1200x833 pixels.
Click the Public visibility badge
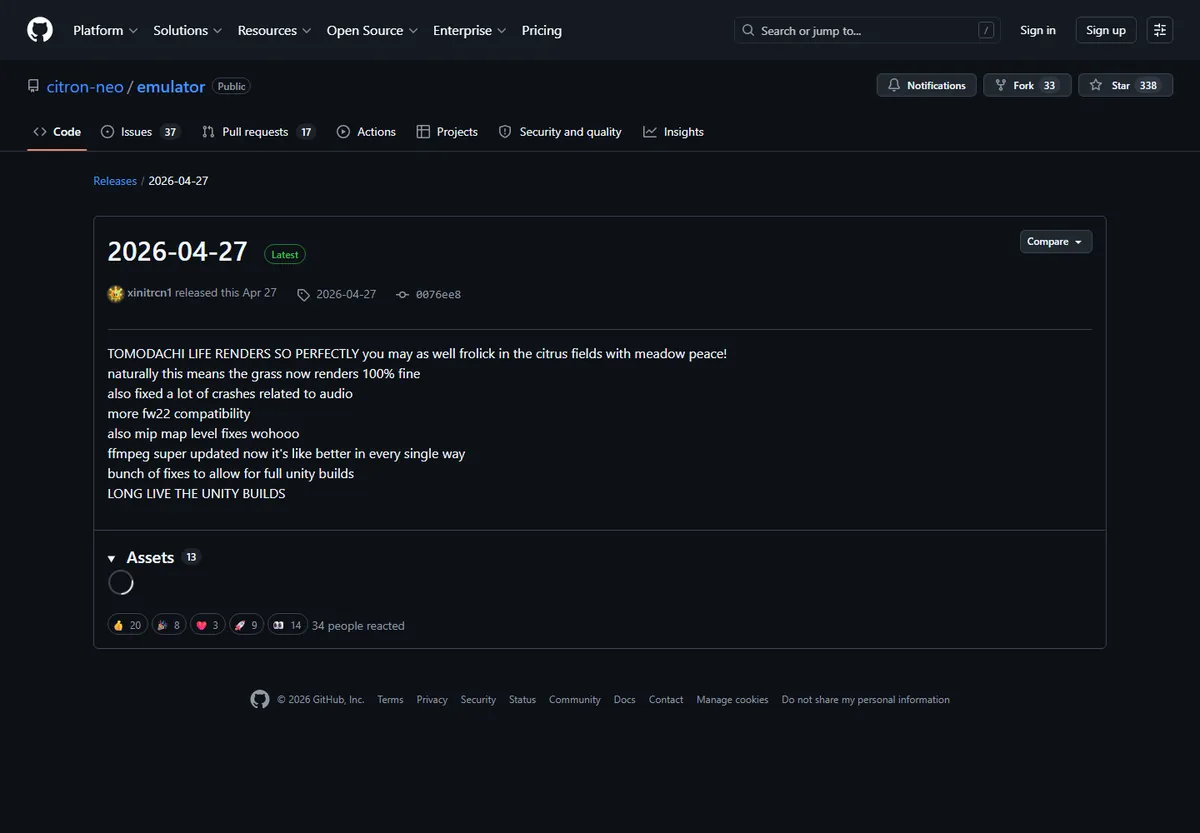(x=232, y=86)
